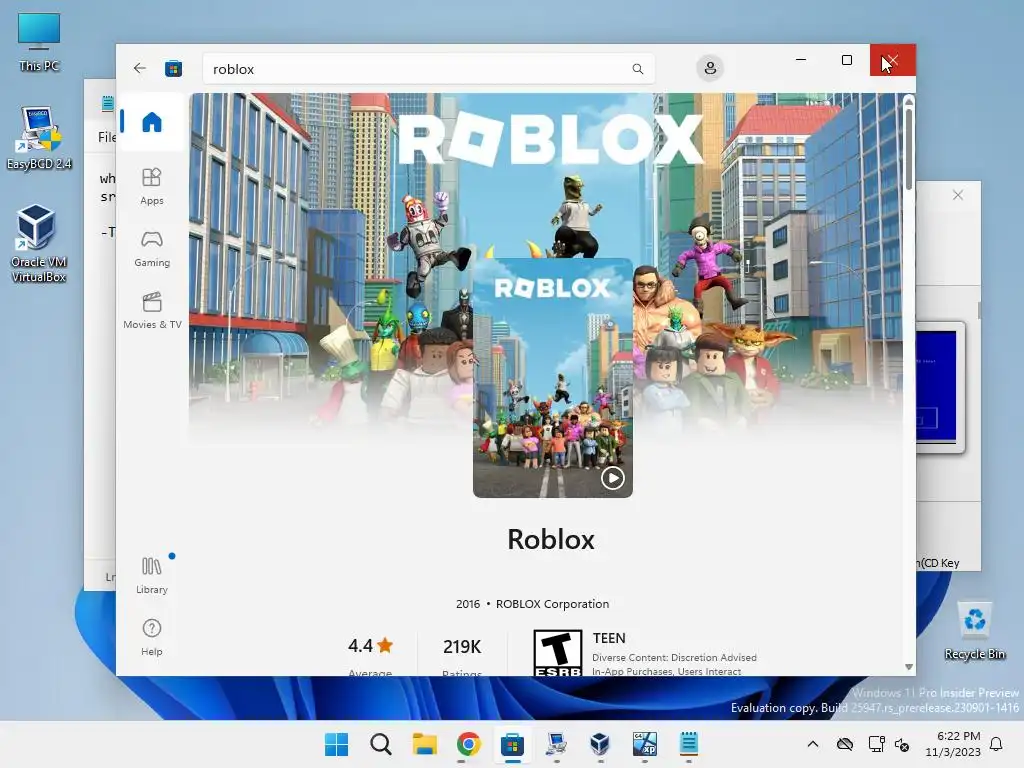Image resolution: width=1024 pixels, height=768 pixels.
Task: Click the scroll up arrow in the Store
Action: 908,99
